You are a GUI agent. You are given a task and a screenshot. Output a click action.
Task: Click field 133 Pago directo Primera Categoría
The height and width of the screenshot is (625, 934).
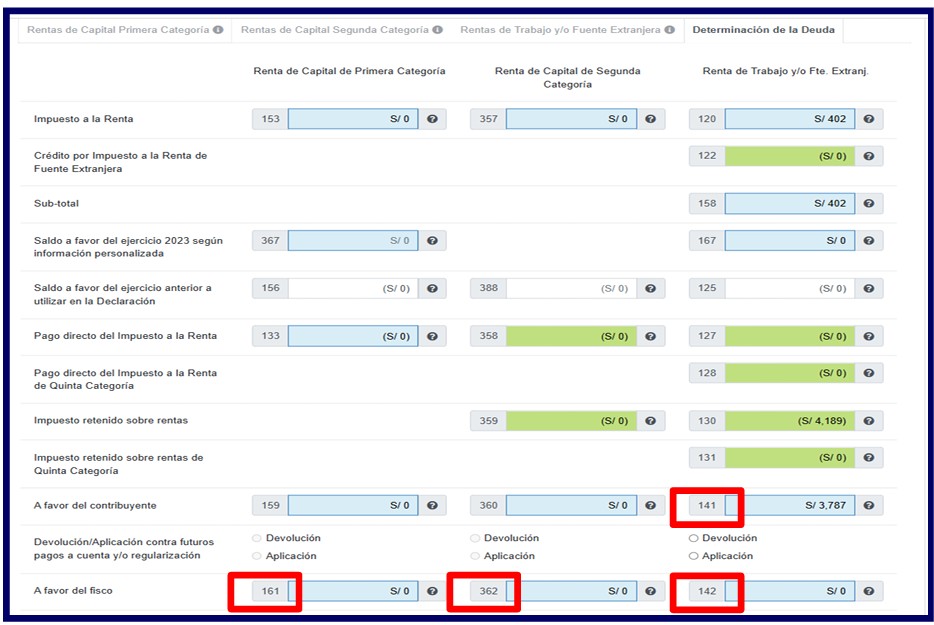pos(352,336)
